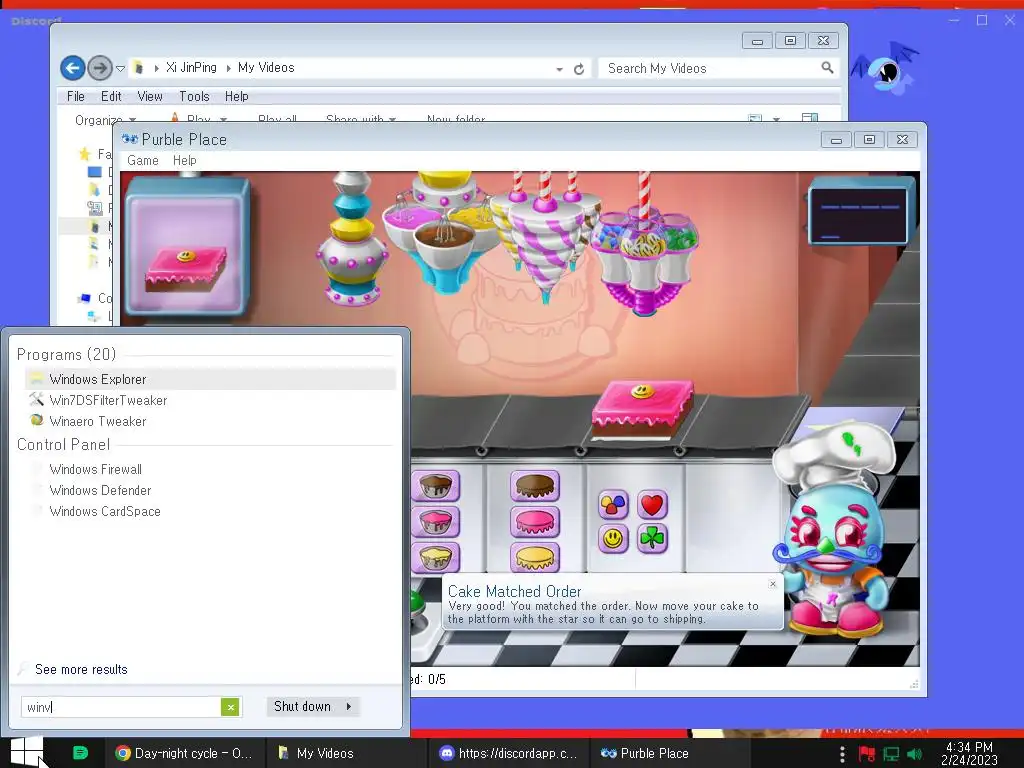Open View menu in My Videos window
Screen dimensions: 1024x768
pos(150,97)
